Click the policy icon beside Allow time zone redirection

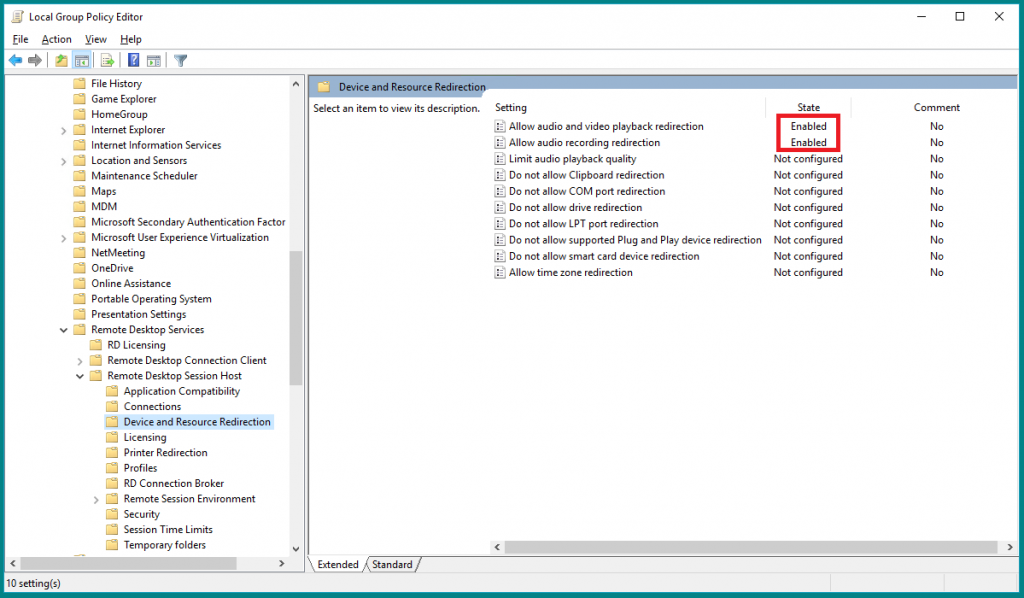(x=500, y=272)
